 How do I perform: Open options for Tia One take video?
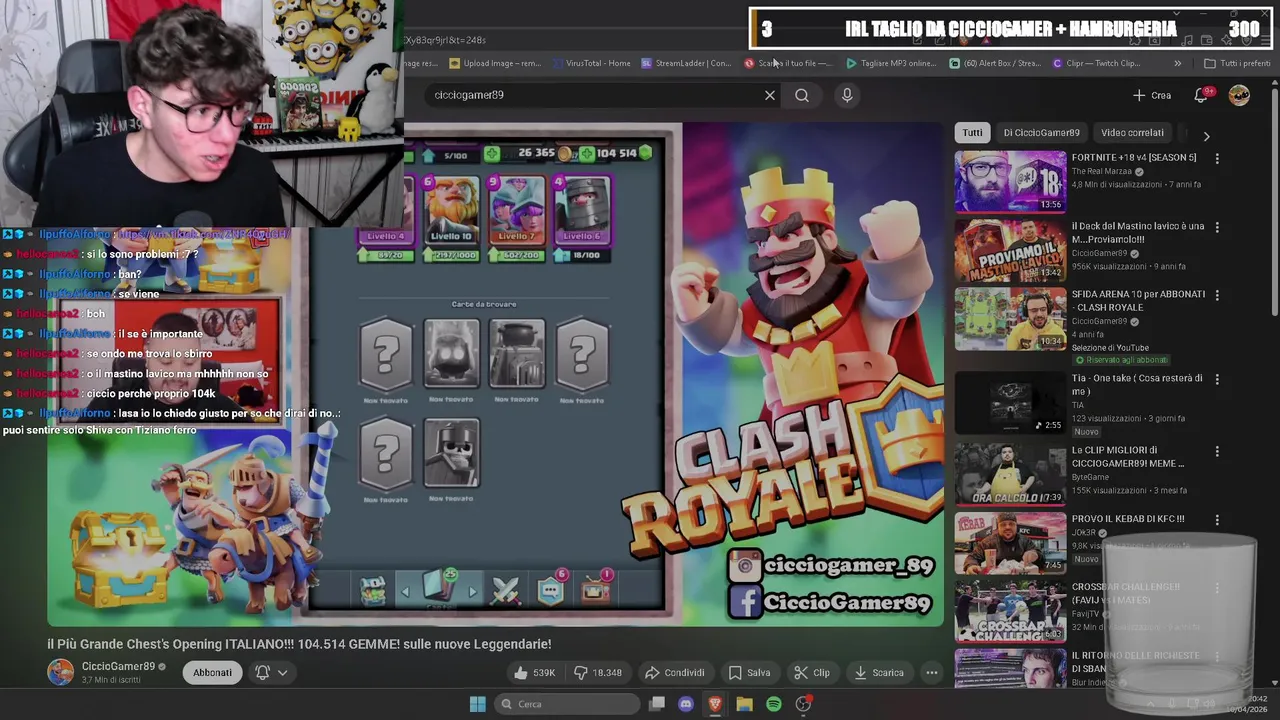pos(1217,379)
